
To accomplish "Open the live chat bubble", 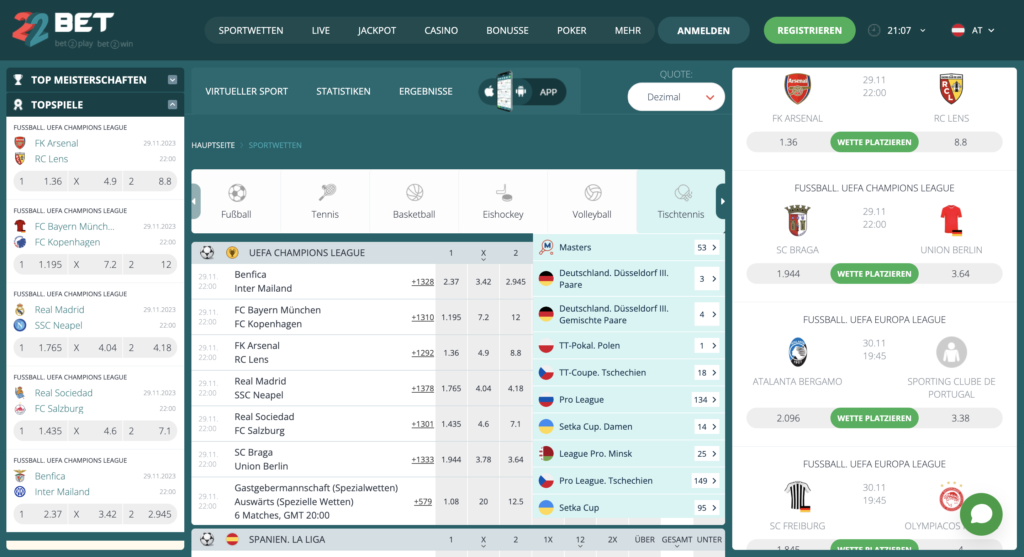I will pyautogui.click(x=981, y=514).
